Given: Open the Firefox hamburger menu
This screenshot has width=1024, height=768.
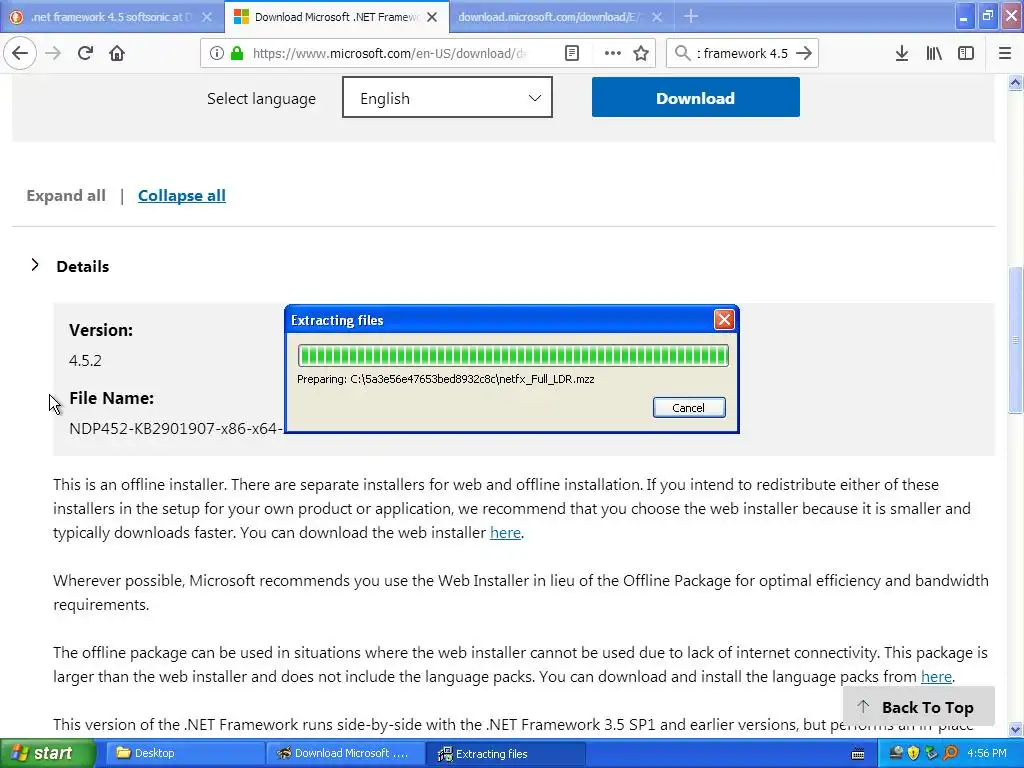Looking at the screenshot, I should click(1005, 53).
